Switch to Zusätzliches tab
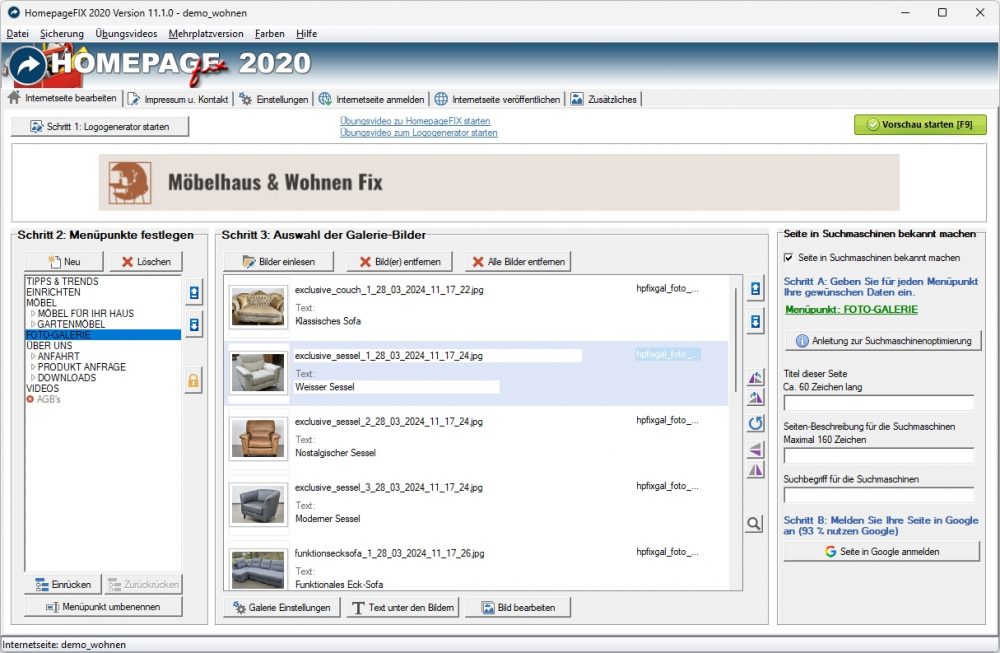 604,99
